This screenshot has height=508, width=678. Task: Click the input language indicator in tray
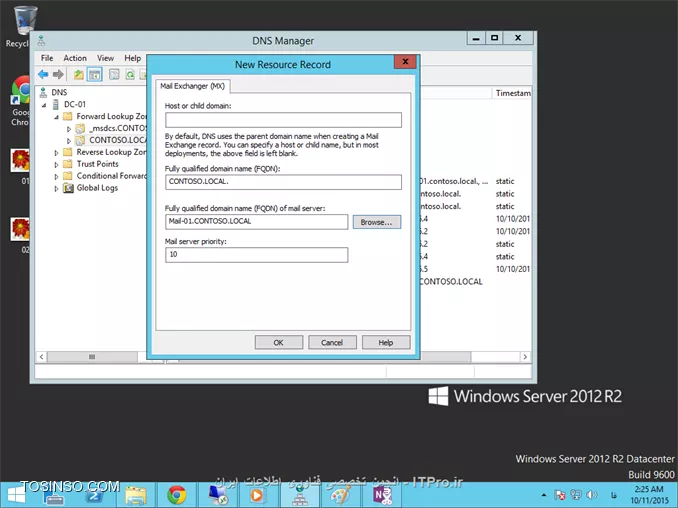coord(613,495)
